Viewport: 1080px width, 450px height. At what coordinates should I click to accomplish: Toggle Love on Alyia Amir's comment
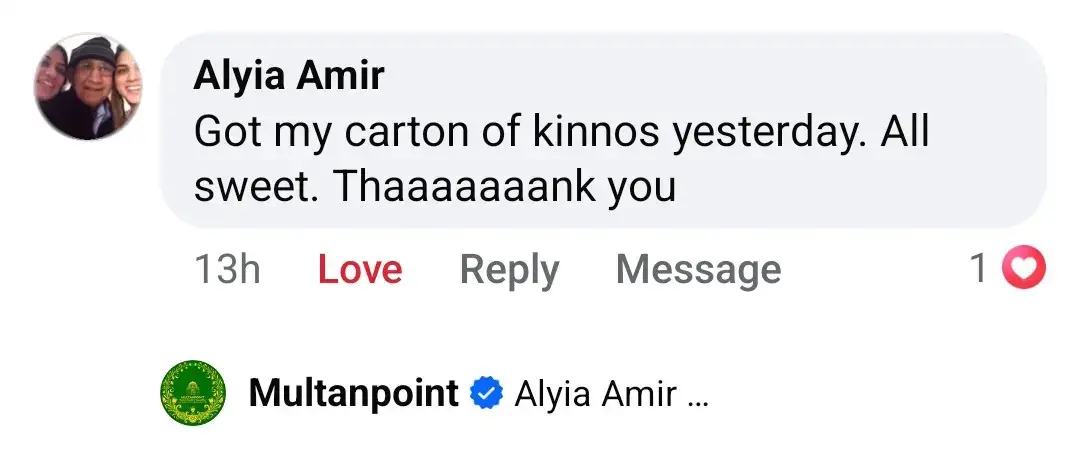pos(360,270)
